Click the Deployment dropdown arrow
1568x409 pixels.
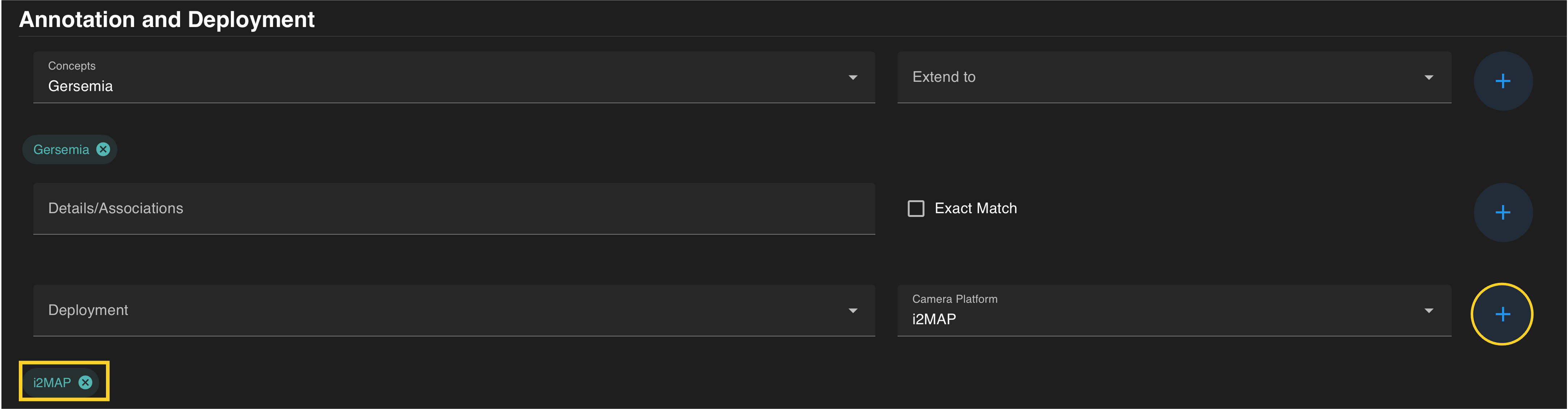pos(853,311)
